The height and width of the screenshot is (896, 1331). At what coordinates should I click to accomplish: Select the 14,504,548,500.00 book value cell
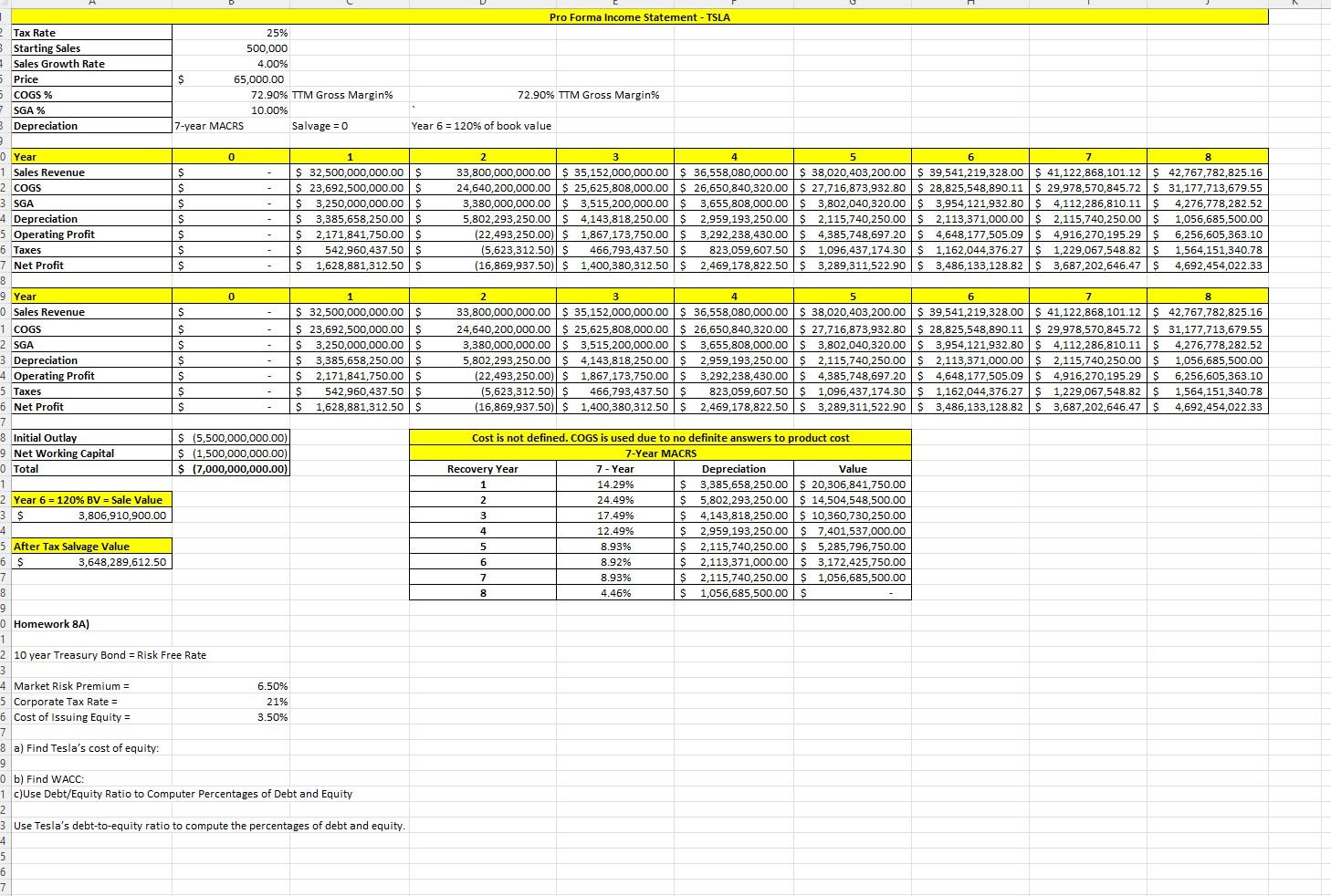click(x=853, y=500)
